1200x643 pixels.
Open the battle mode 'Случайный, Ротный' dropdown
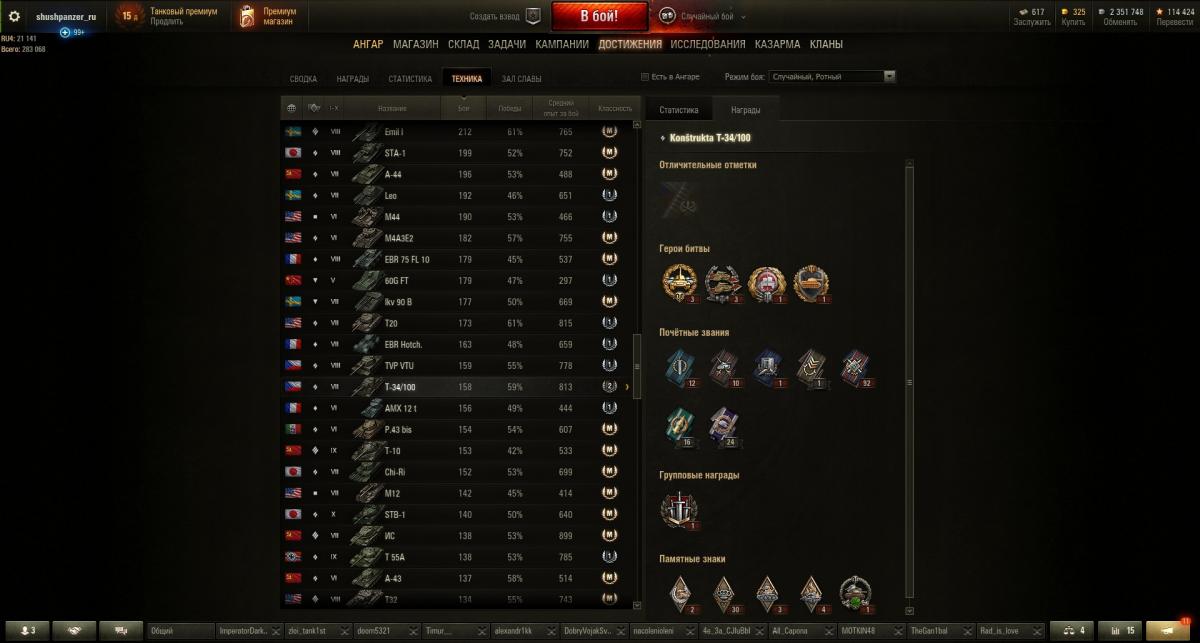(x=832, y=76)
